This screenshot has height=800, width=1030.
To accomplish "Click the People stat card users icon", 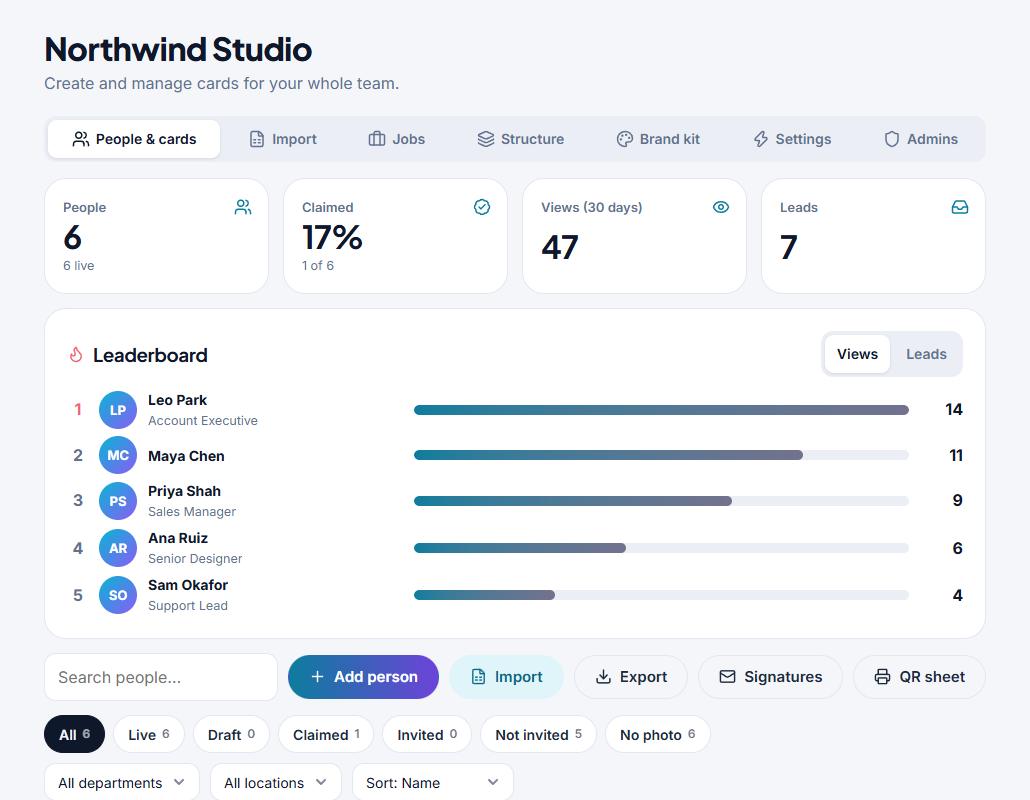I will coord(243,208).
